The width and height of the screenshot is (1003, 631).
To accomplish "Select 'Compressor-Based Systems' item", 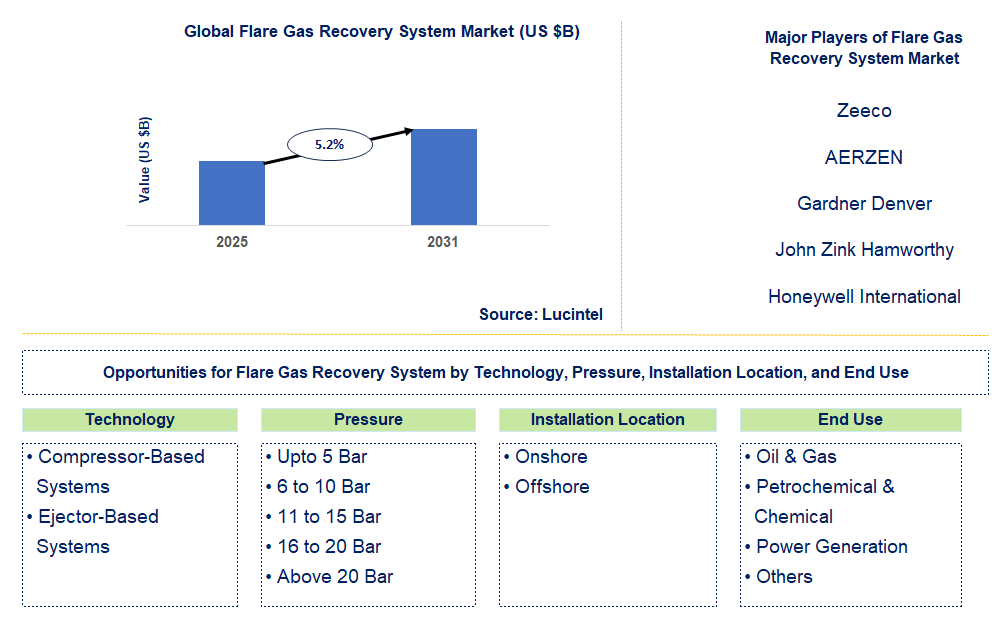I will point(116,472).
